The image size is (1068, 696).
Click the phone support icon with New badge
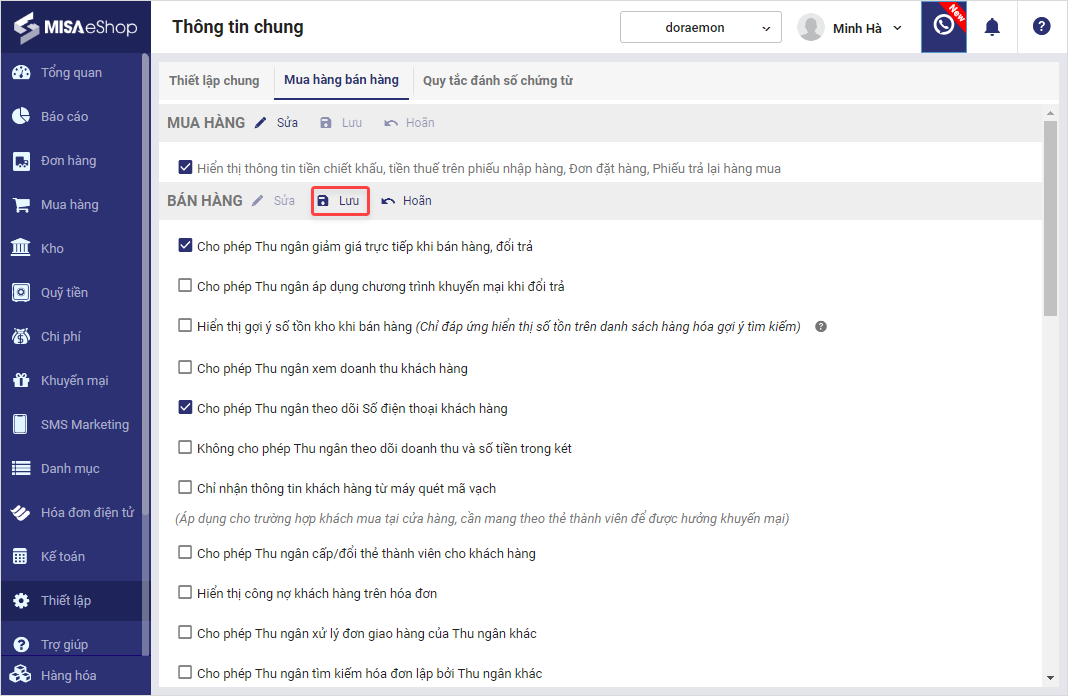coord(943,27)
